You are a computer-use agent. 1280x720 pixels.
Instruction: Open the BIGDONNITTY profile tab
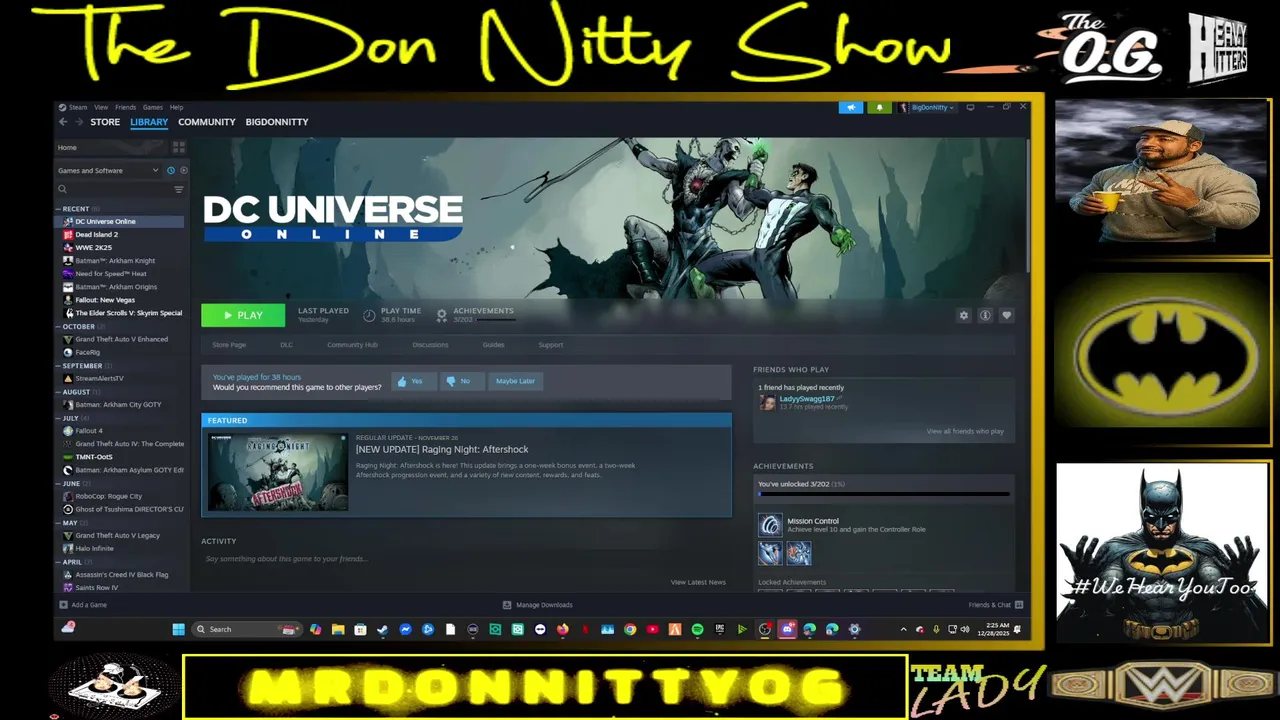pyautogui.click(x=277, y=122)
